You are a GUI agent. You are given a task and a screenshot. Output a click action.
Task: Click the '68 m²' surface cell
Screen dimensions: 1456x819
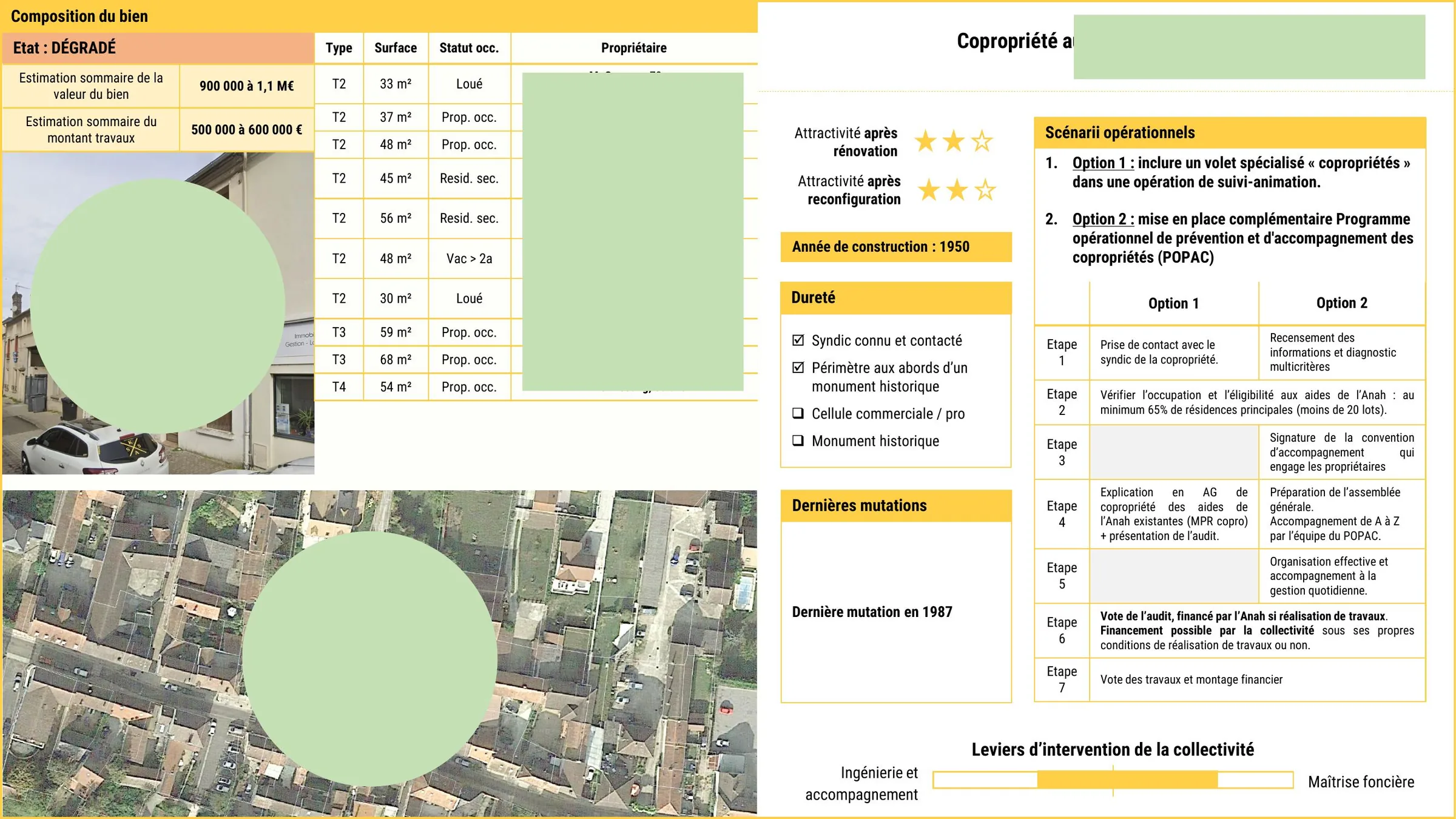(x=396, y=360)
